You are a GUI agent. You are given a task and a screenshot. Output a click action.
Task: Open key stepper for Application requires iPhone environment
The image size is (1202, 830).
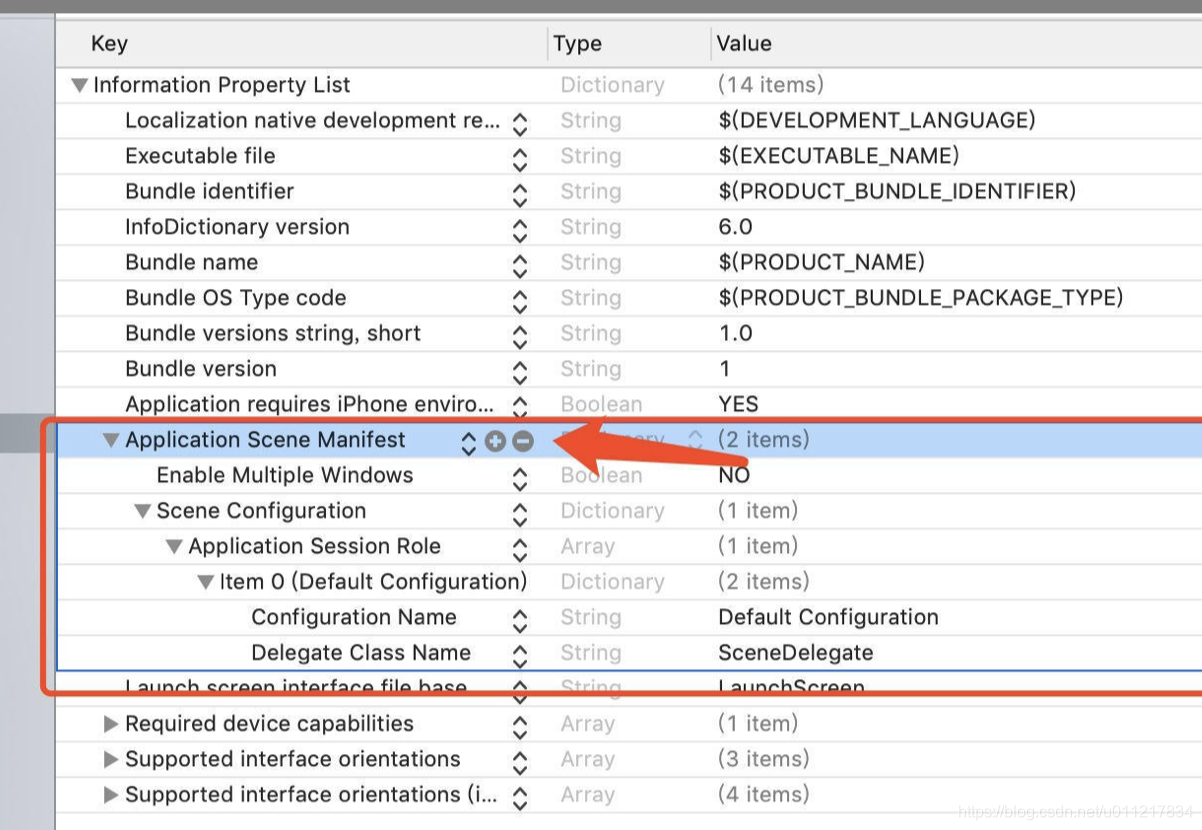pos(520,407)
